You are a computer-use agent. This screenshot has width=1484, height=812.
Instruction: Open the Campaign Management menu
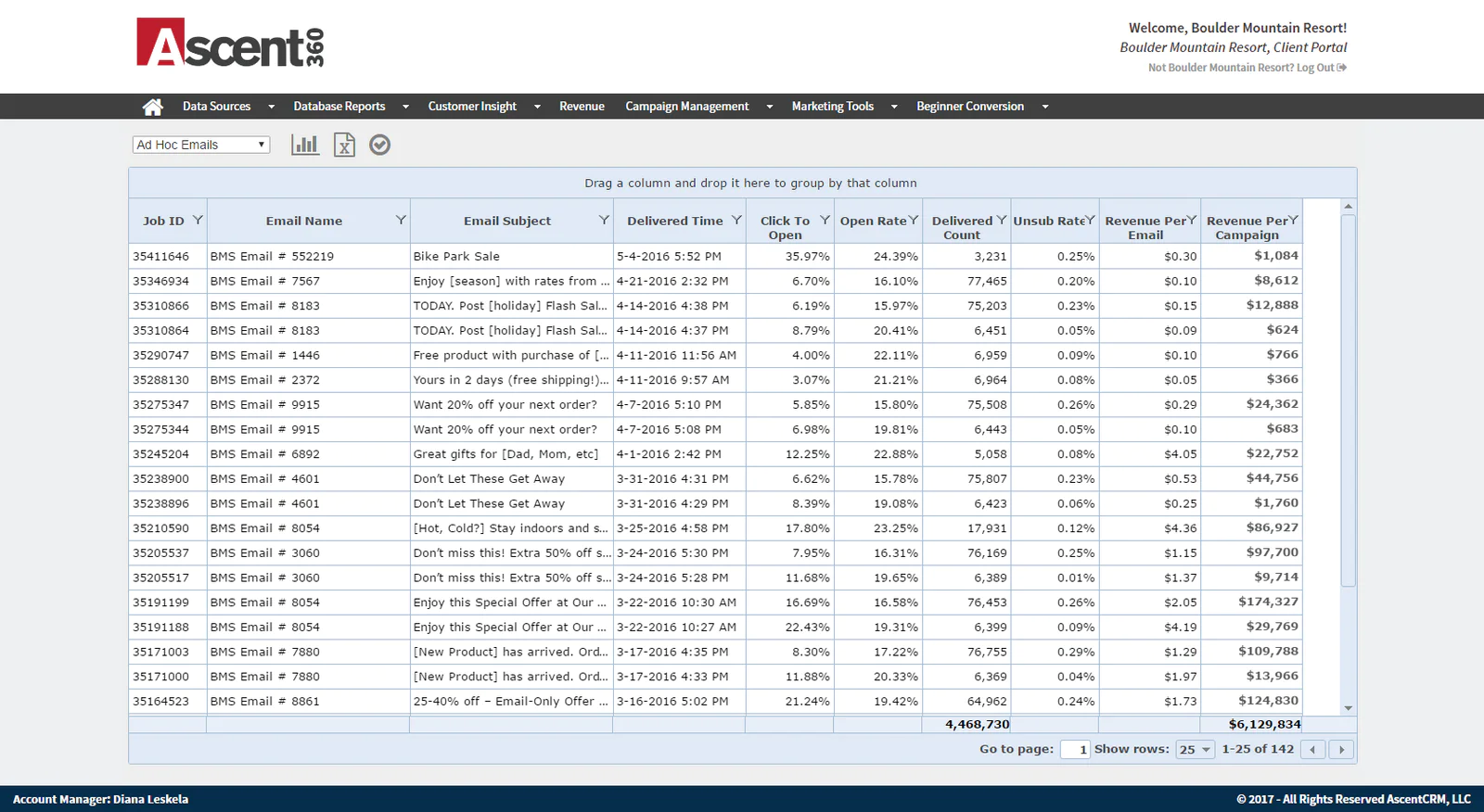click(x=686, y=107)
